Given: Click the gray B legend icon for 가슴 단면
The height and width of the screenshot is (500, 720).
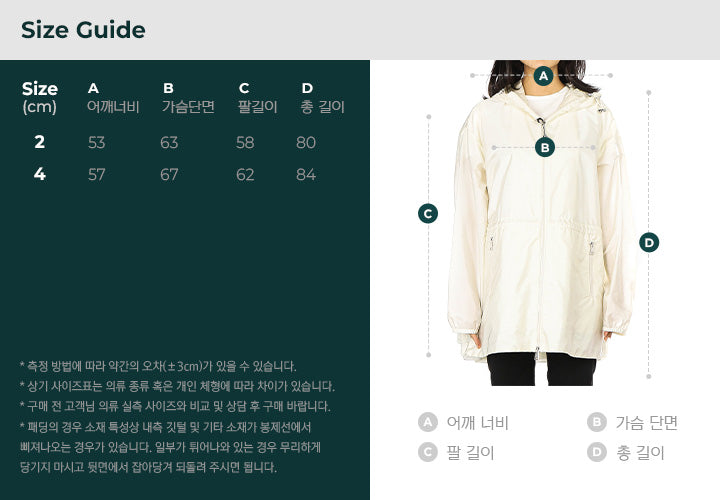Looking at the screenshot, I should [596, 422].
